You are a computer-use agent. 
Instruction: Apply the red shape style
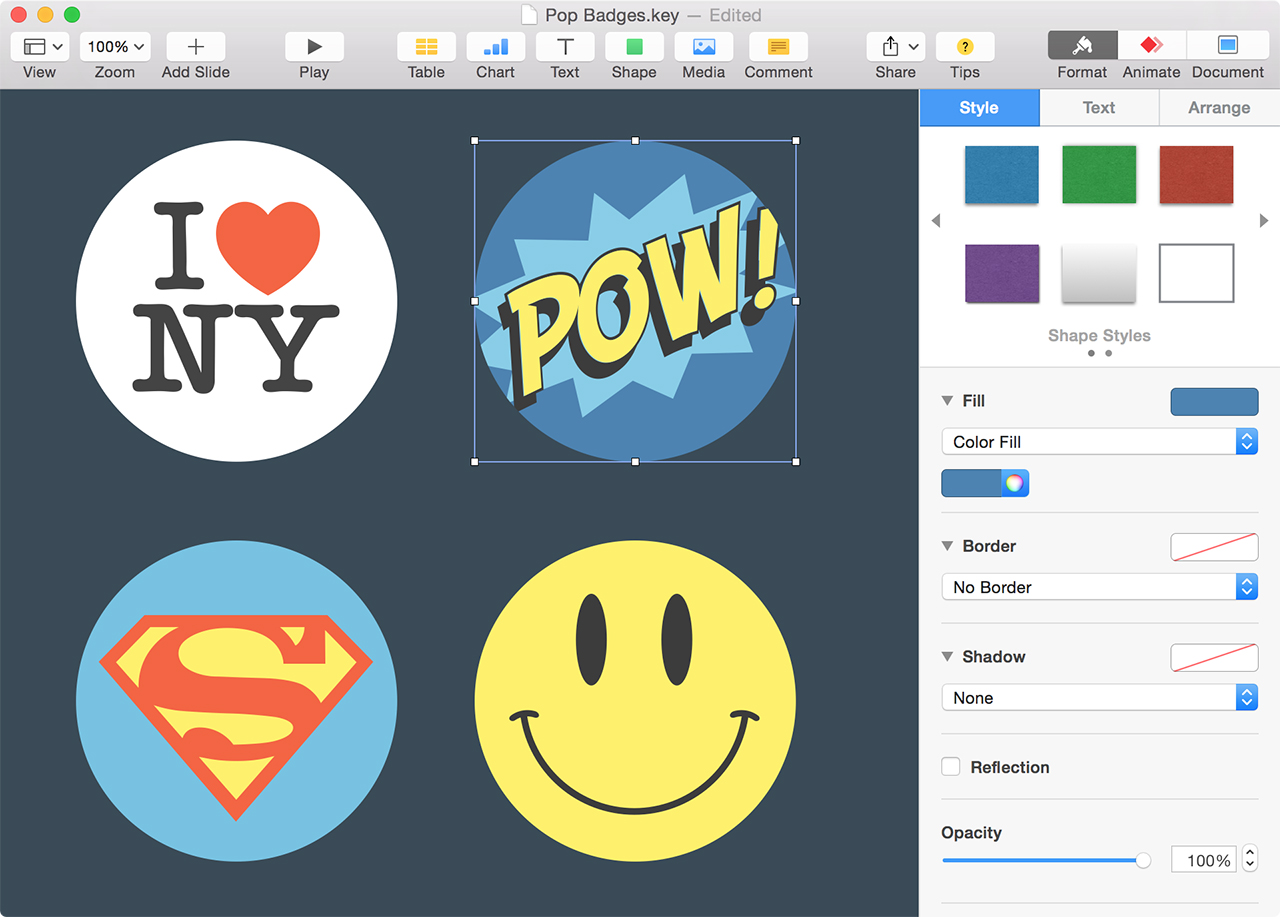pyautogui.click(x=1196, y=175)
